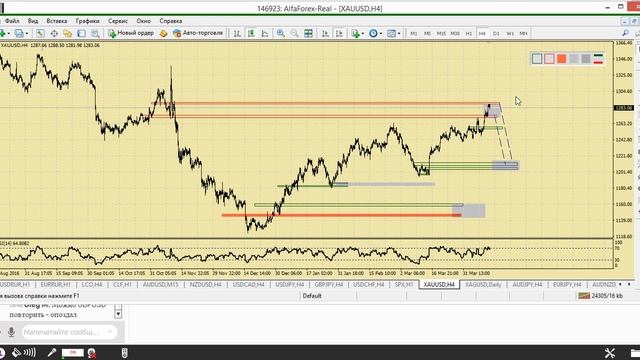Image resolution: width=640 pixels, height=360 pixels.
Task: Click the MetaEditor yellow book icon
Action: [164, 33]
